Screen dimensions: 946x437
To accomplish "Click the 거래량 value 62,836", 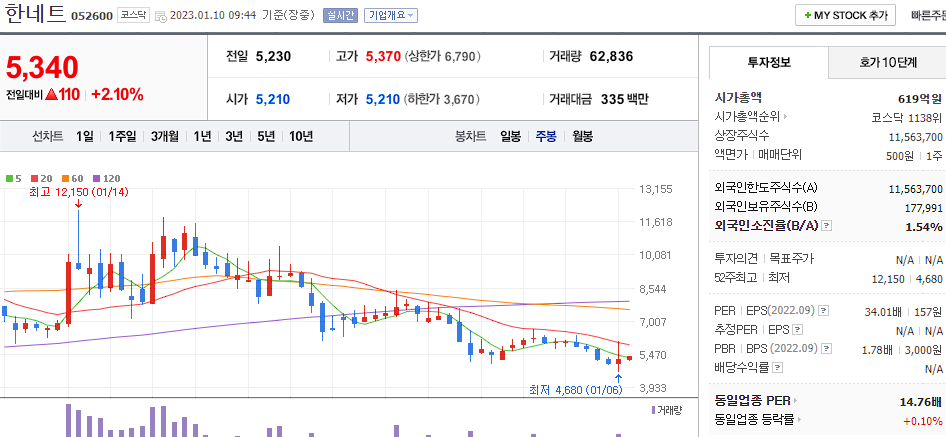I will [611, 57].
